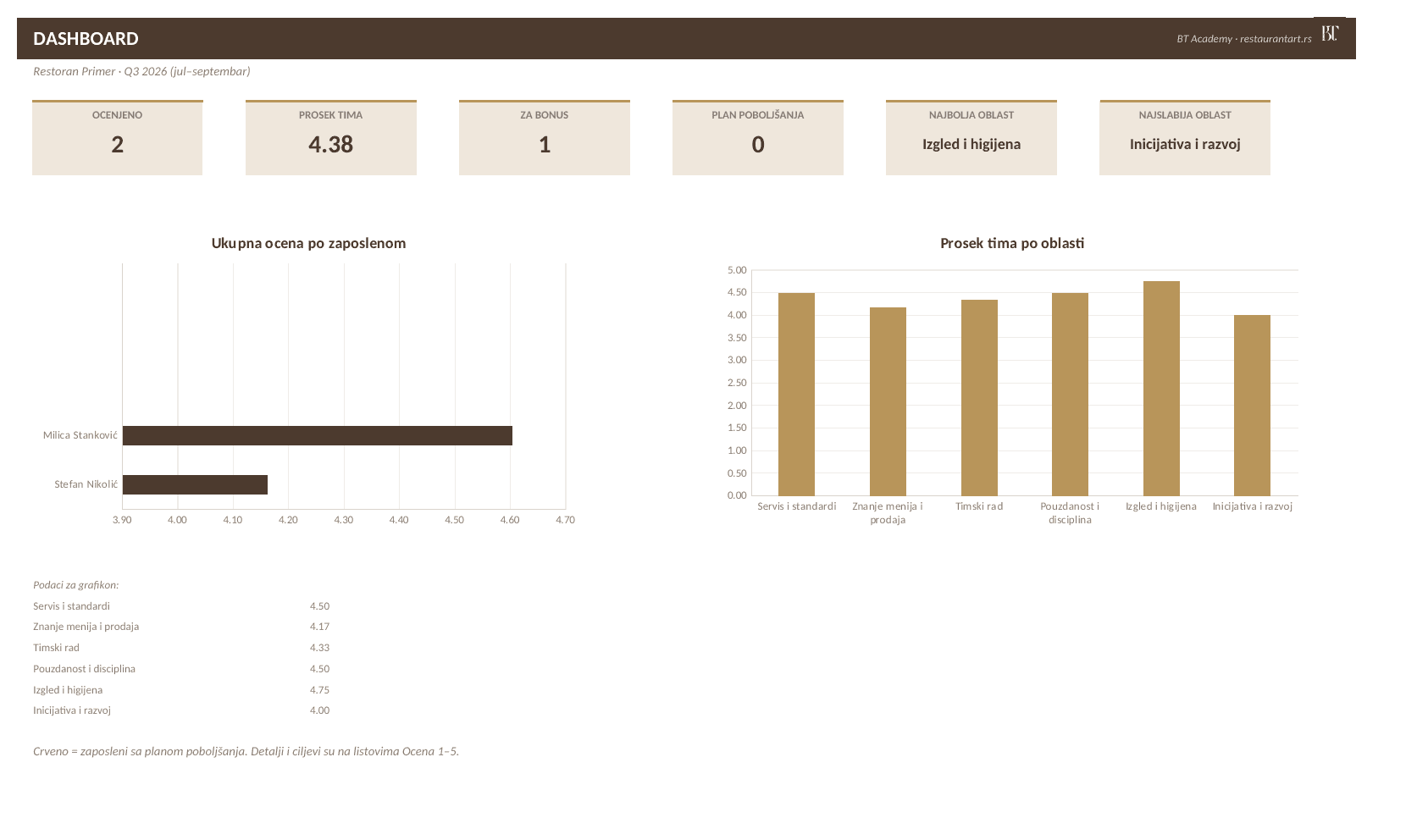Click the 'Stefan Nikolić' axis label
The image size is (1417, 840).
click(x=86, y=484)
